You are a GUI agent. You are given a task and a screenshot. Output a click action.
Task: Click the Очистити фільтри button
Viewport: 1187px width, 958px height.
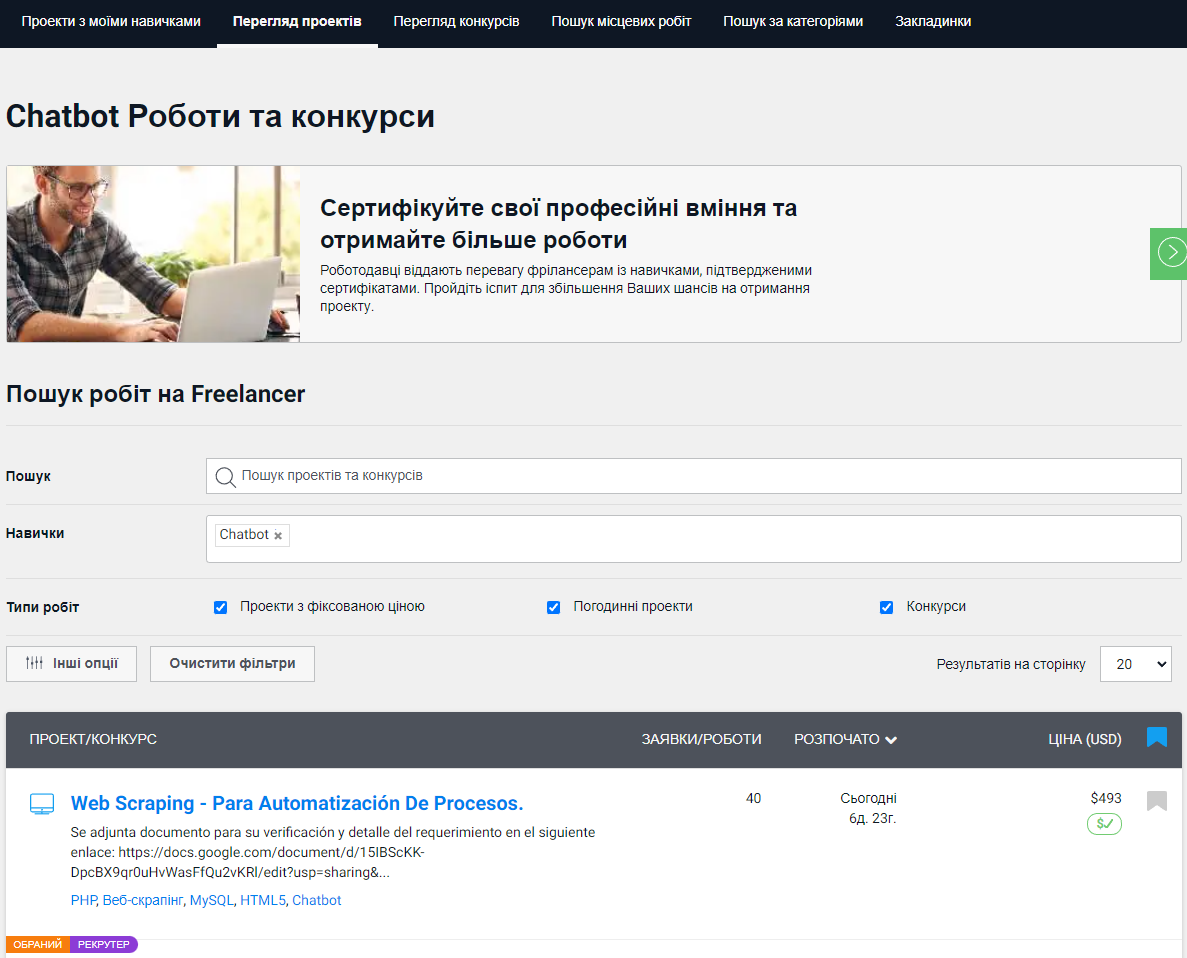(x=232, y=663)
